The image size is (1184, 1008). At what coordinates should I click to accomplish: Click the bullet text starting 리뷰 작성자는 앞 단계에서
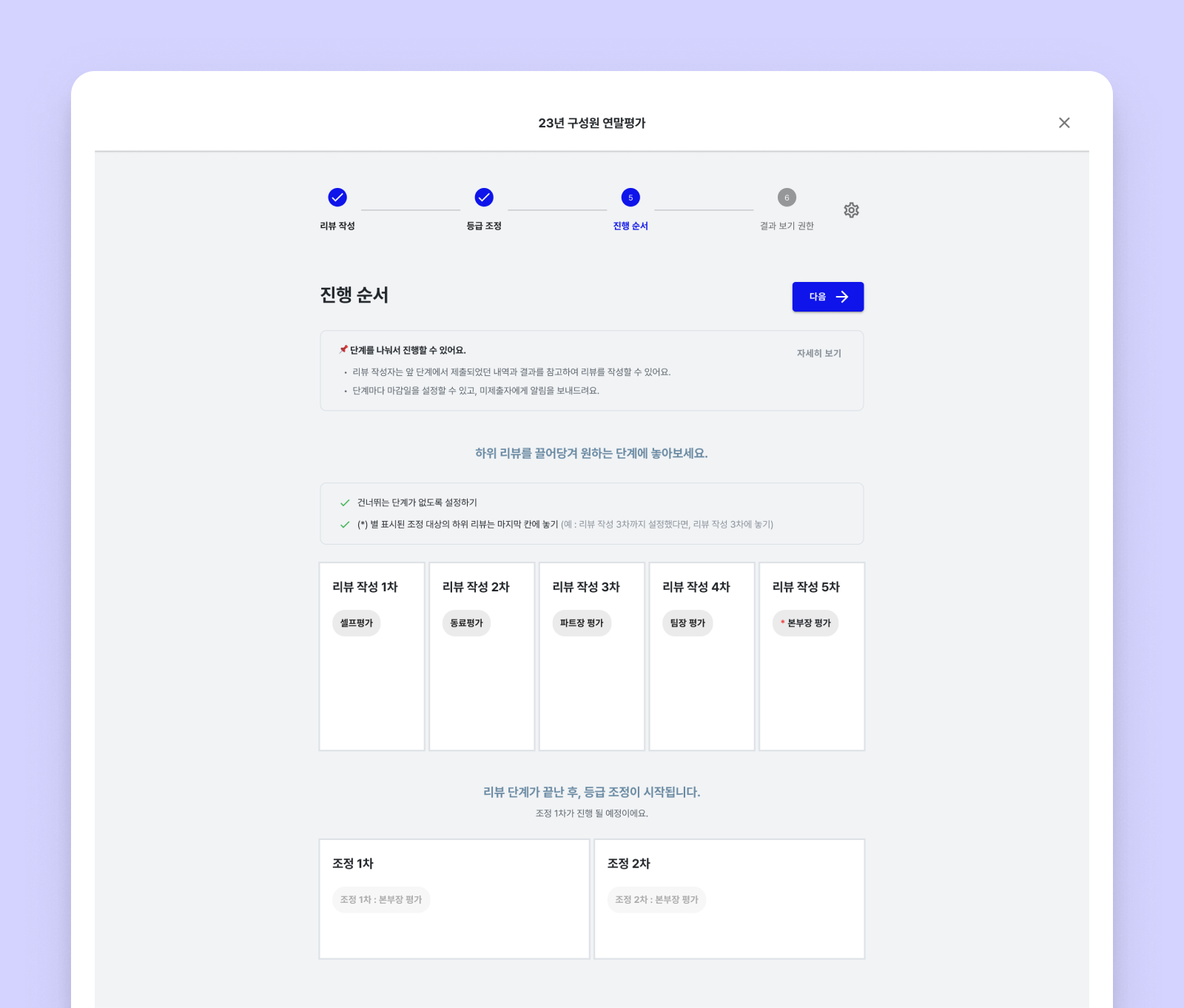511,372
